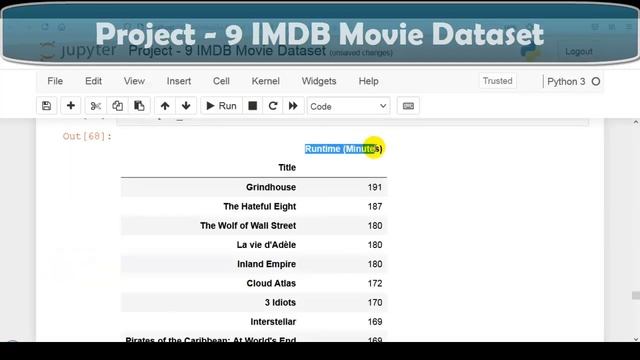Click the page scrollbar down arrow
The height and width of the screenshot is (360, 640).
coord(636,339)
